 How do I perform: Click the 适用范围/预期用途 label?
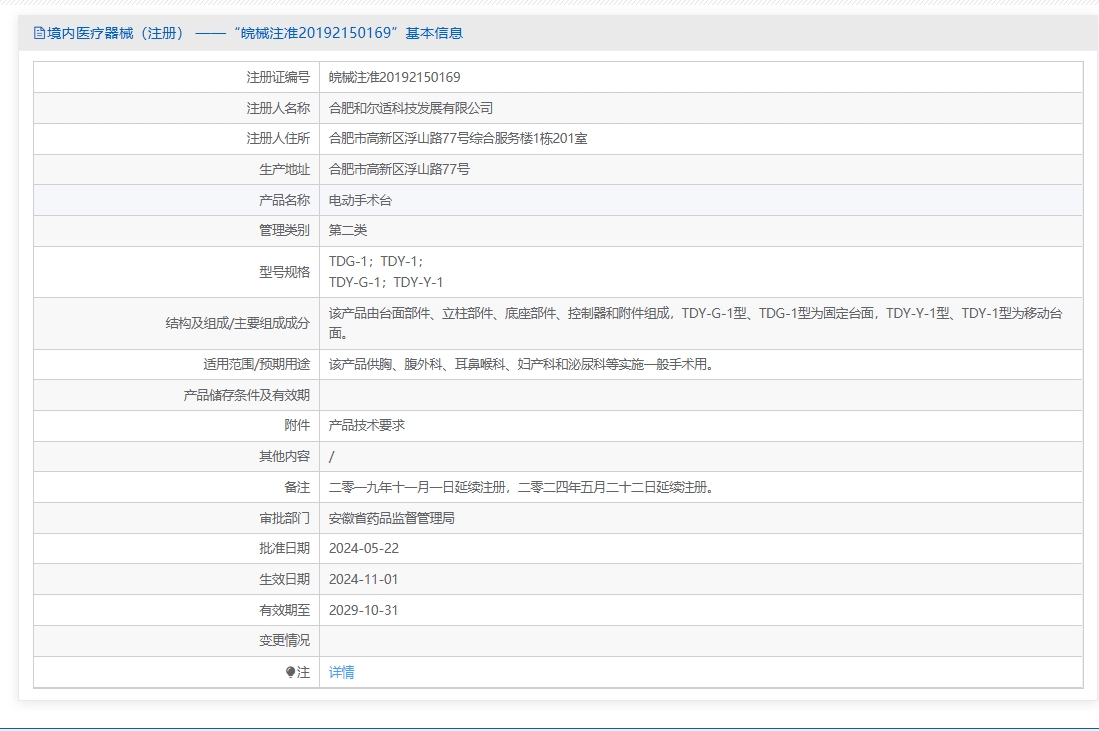(x=256, y=364)
